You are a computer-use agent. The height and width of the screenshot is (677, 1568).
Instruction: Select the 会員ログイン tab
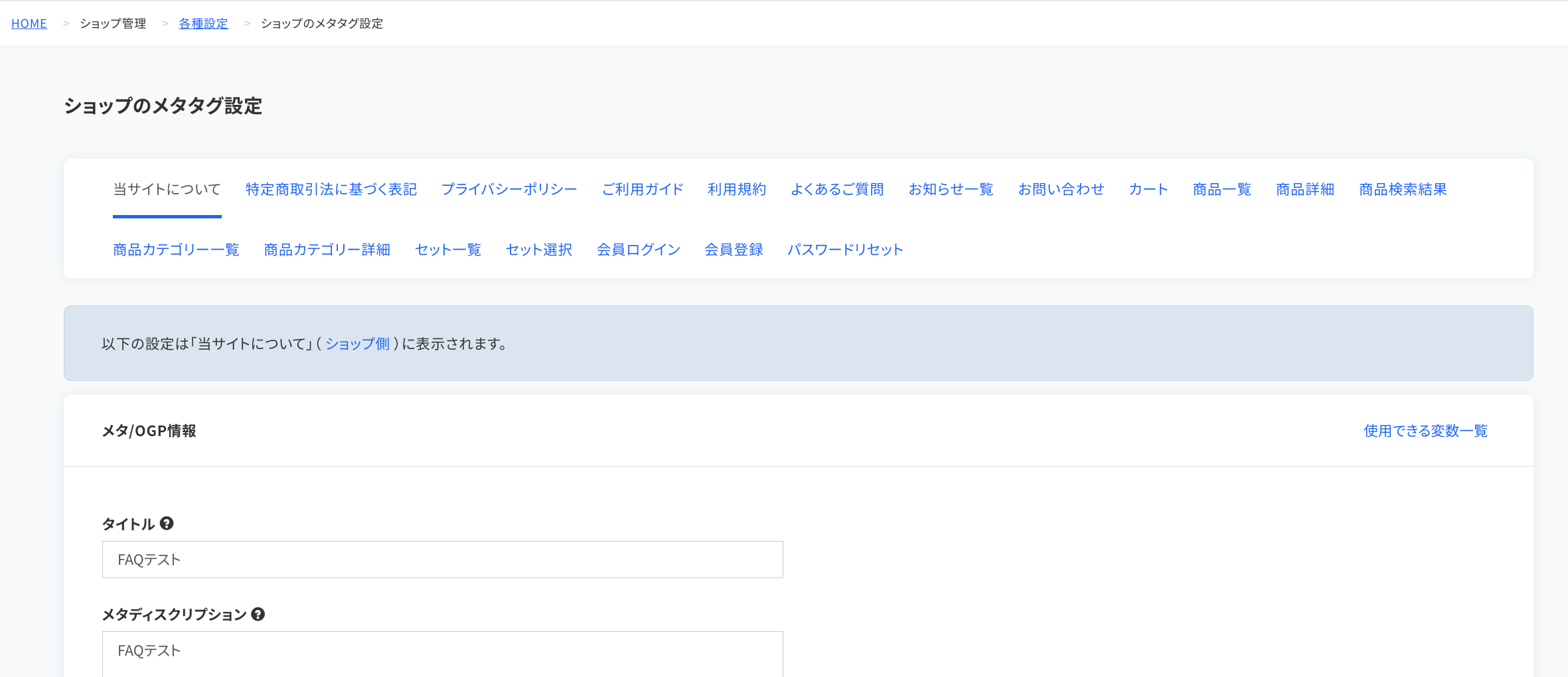point(639,250)
